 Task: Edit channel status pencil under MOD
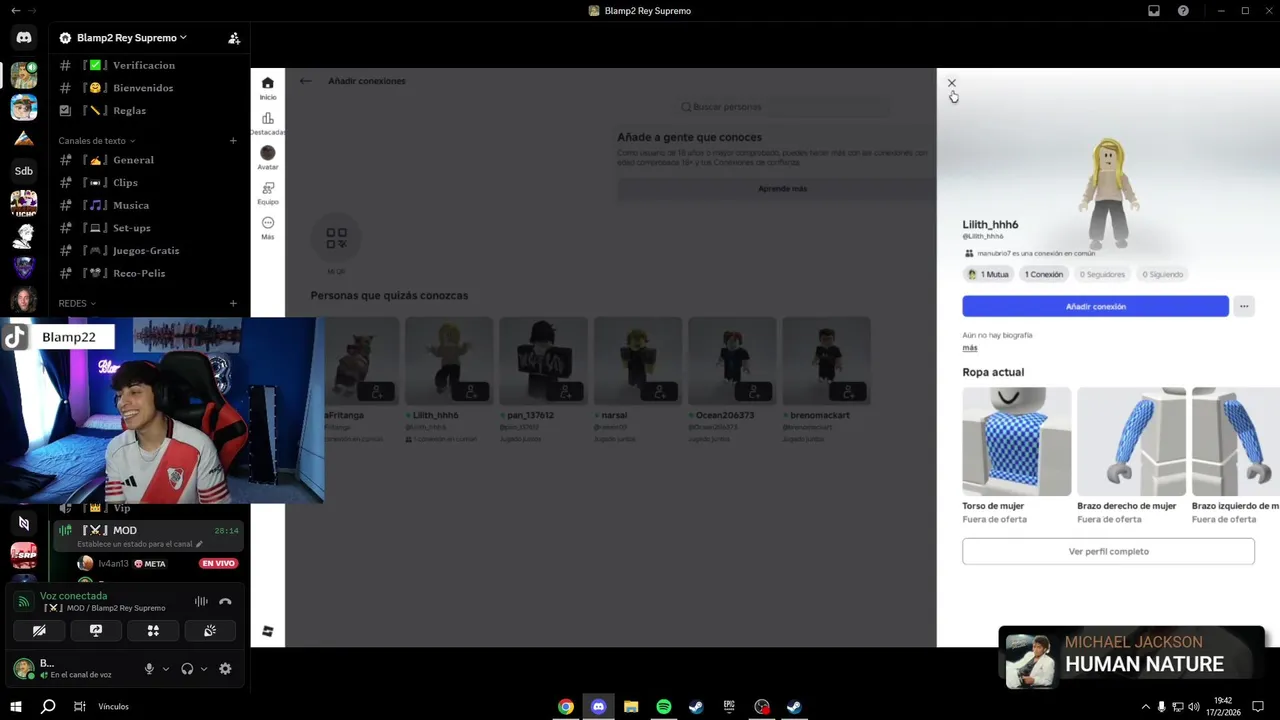(199, 544)
